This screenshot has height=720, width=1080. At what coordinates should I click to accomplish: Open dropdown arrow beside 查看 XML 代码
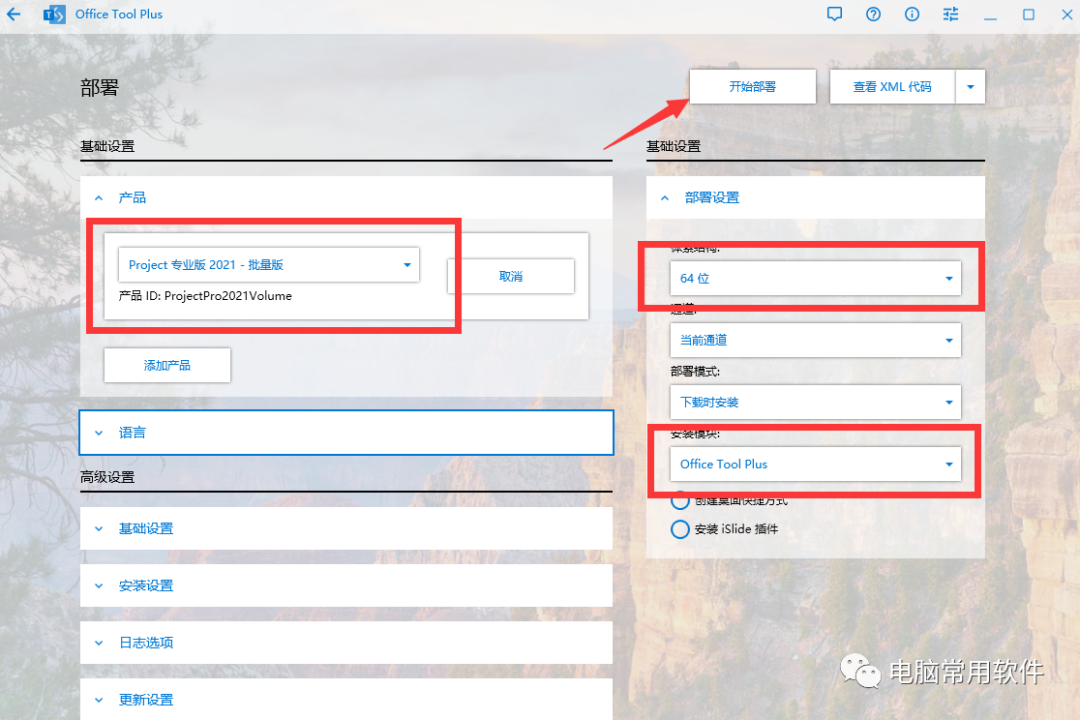[x=970, y=87]
